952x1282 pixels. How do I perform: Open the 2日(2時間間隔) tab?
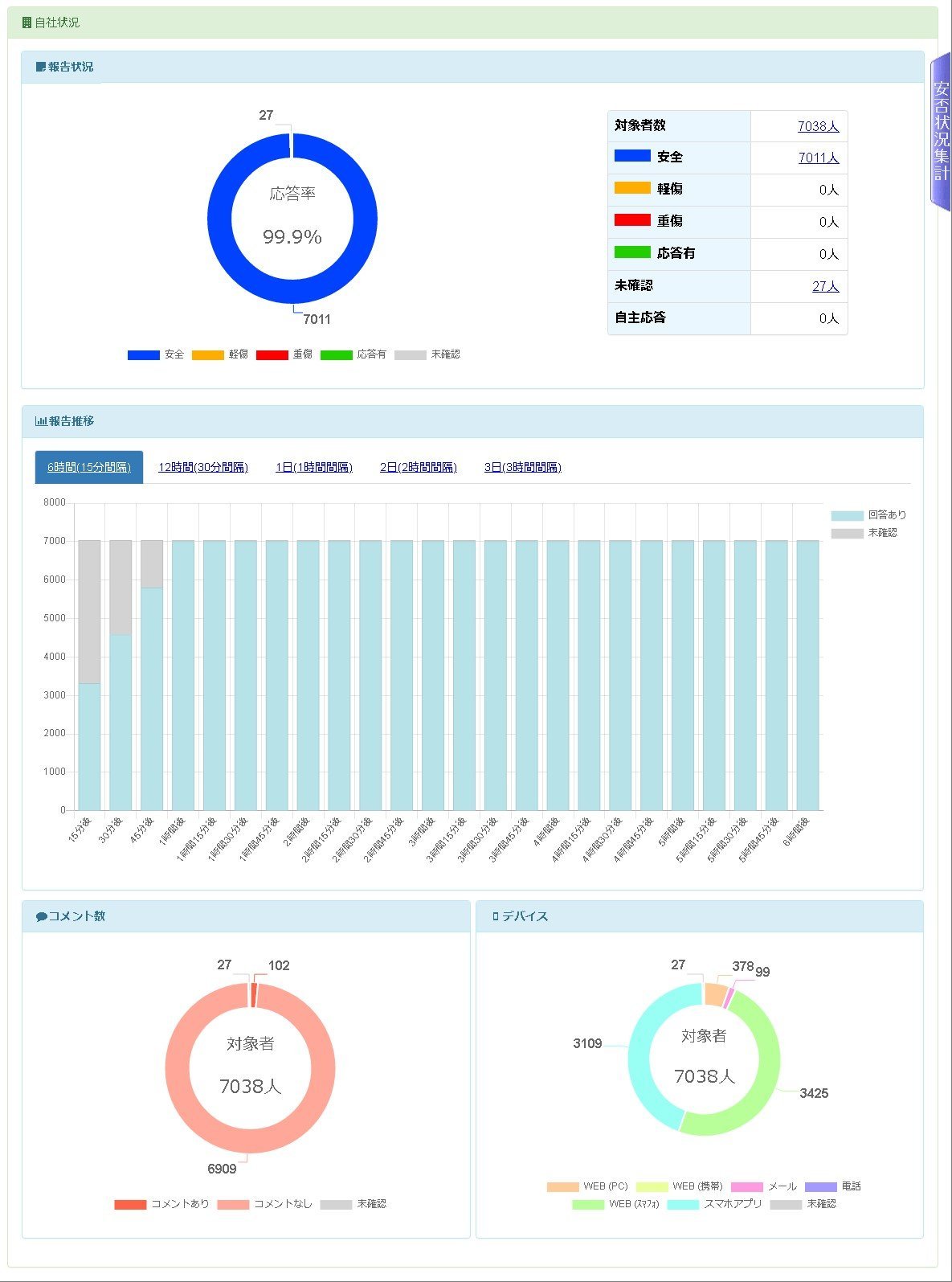[419, 467]
